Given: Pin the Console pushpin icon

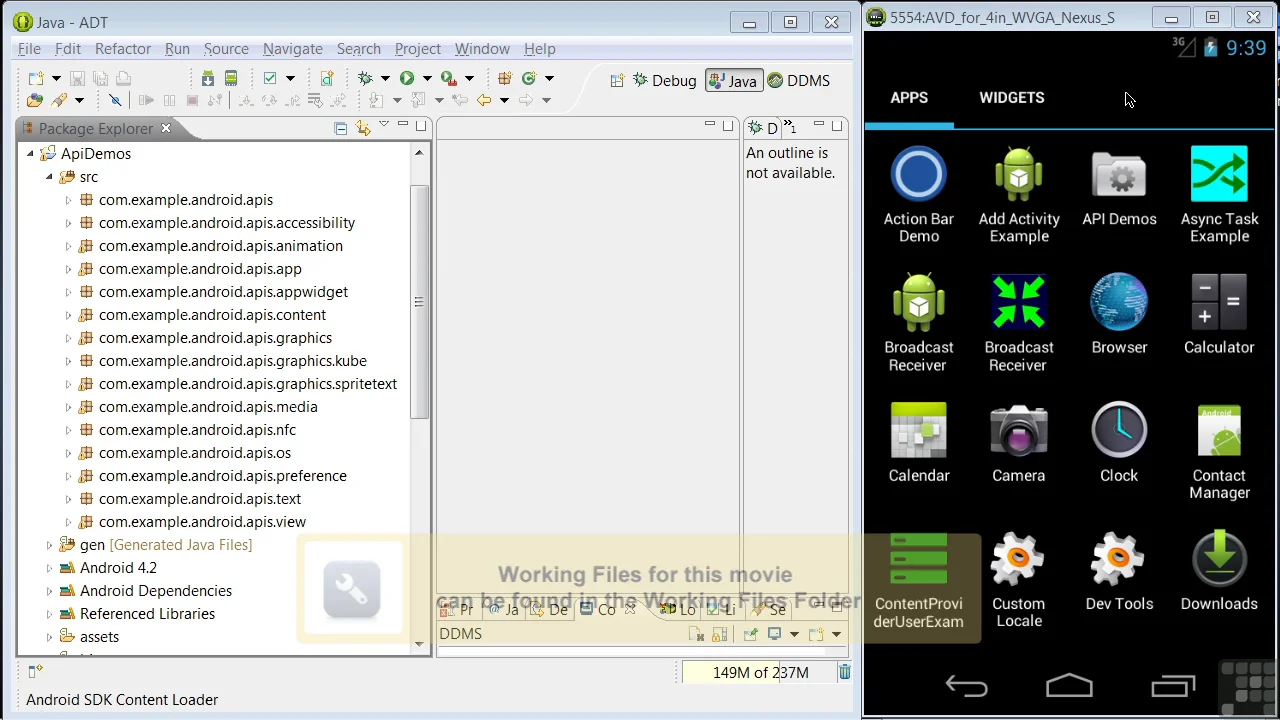Looking at the screenshot, I should [751, 634].
